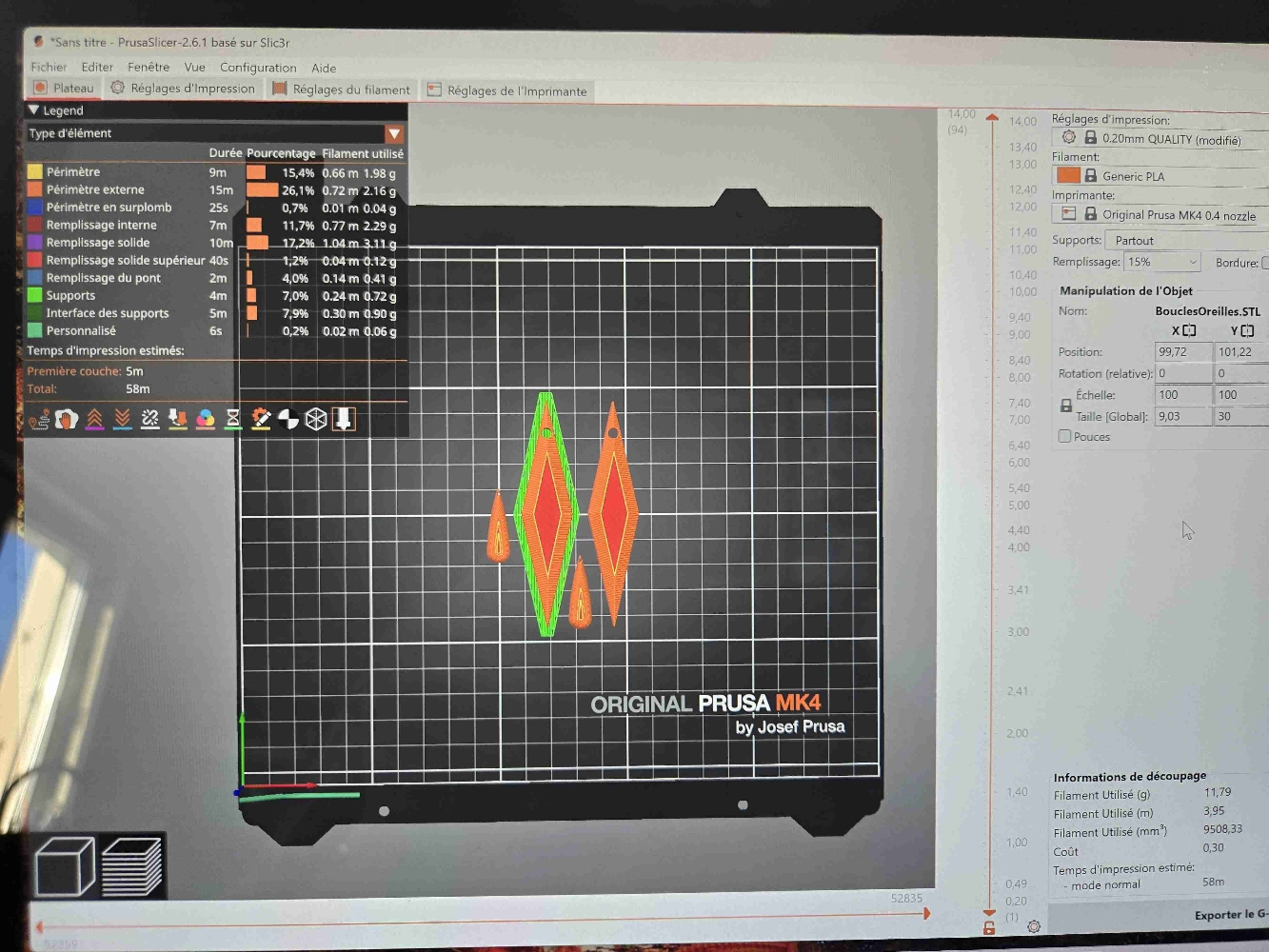Open the Configuration menu

coord(258,68)
